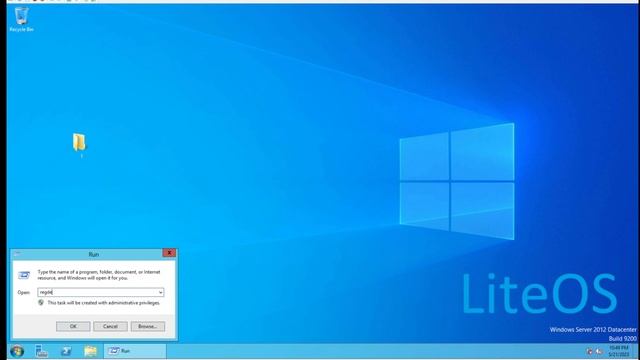Open the Start menu orb
640x360 pixels.
point(17,351)
